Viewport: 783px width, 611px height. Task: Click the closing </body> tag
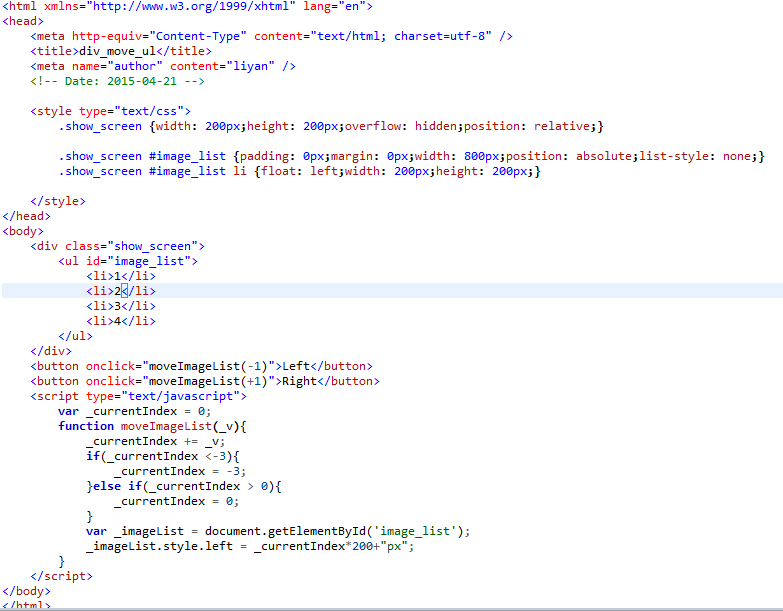click(26, 591)
